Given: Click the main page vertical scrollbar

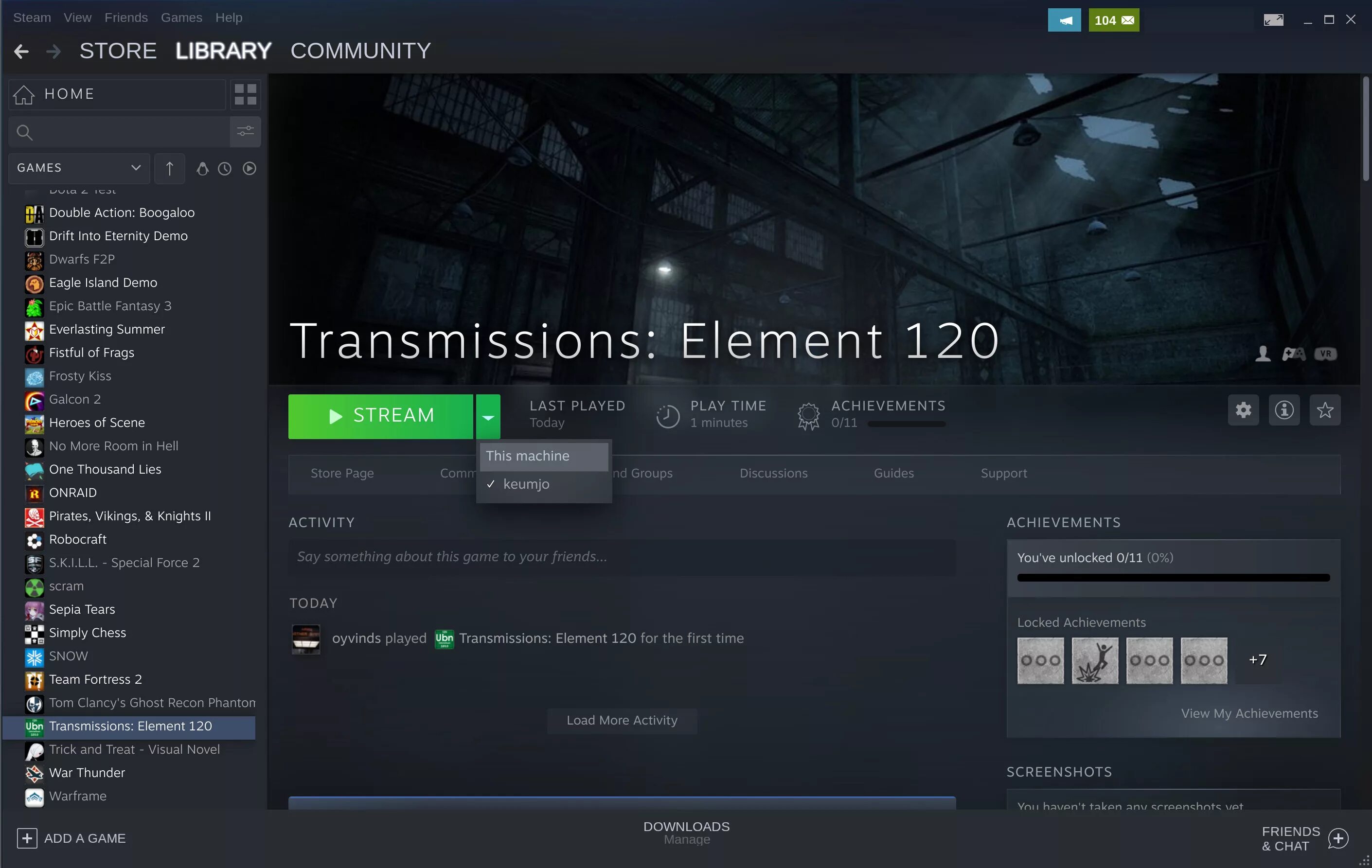Looking at the screenshot, I should point(1366,129).
